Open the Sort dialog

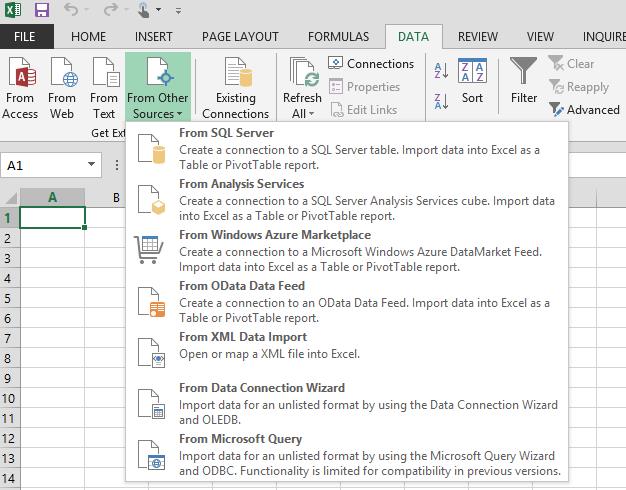click(472, 81)
